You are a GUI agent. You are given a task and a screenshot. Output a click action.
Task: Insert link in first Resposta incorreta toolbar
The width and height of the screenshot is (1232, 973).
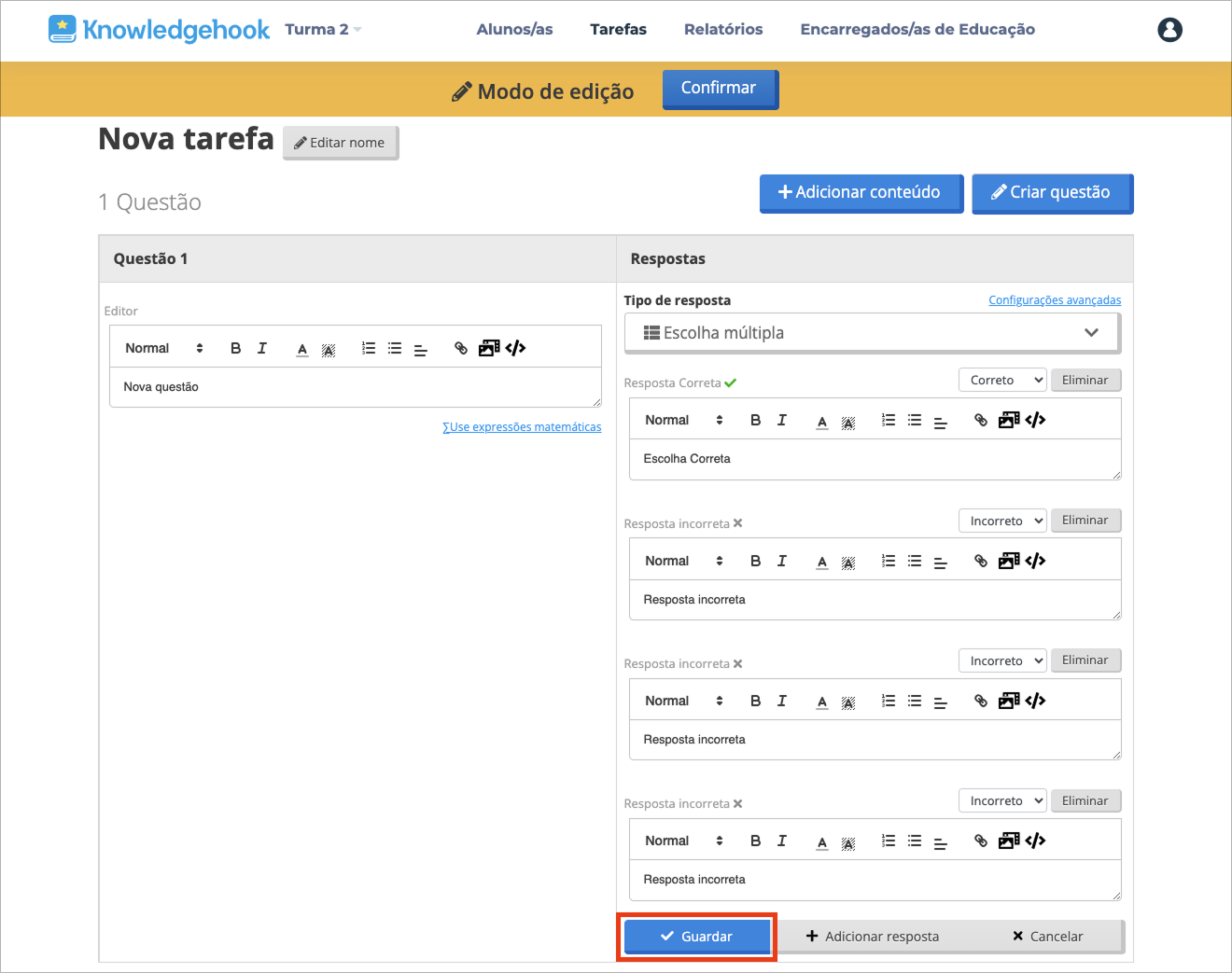[x=981, y=561]
